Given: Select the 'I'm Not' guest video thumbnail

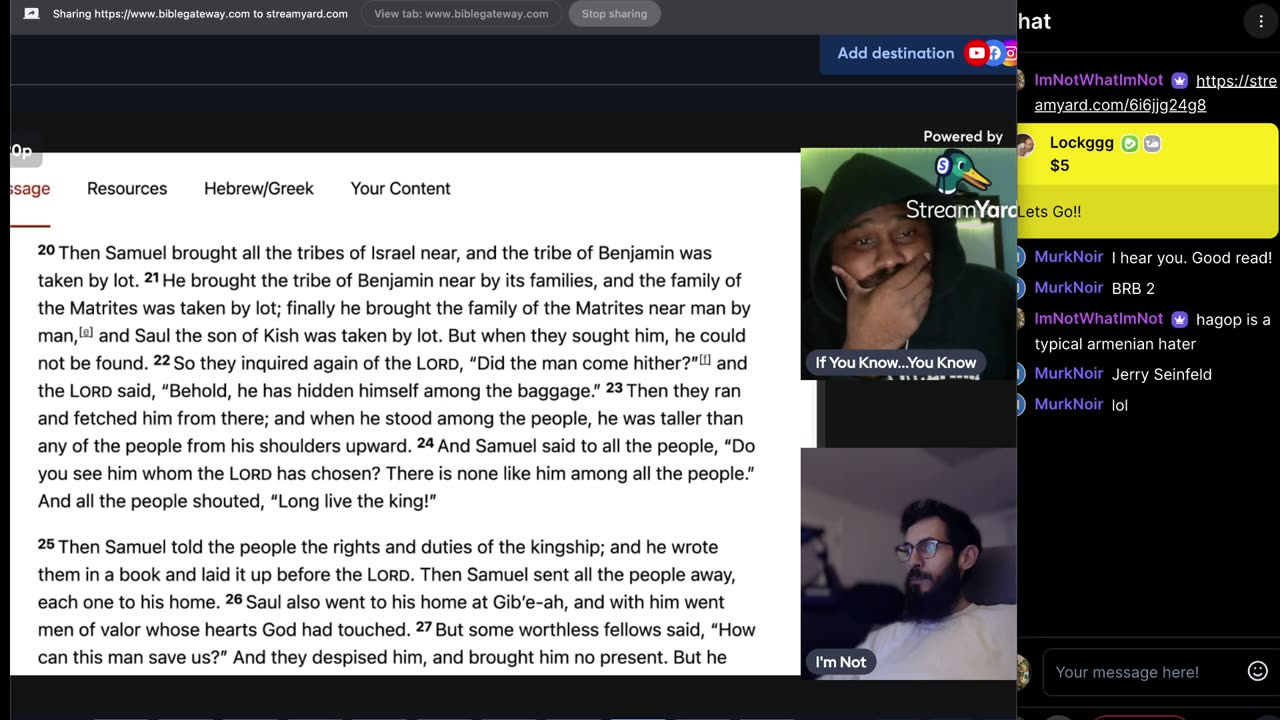Looking at the screenshot, I should (x=908, y=563).
